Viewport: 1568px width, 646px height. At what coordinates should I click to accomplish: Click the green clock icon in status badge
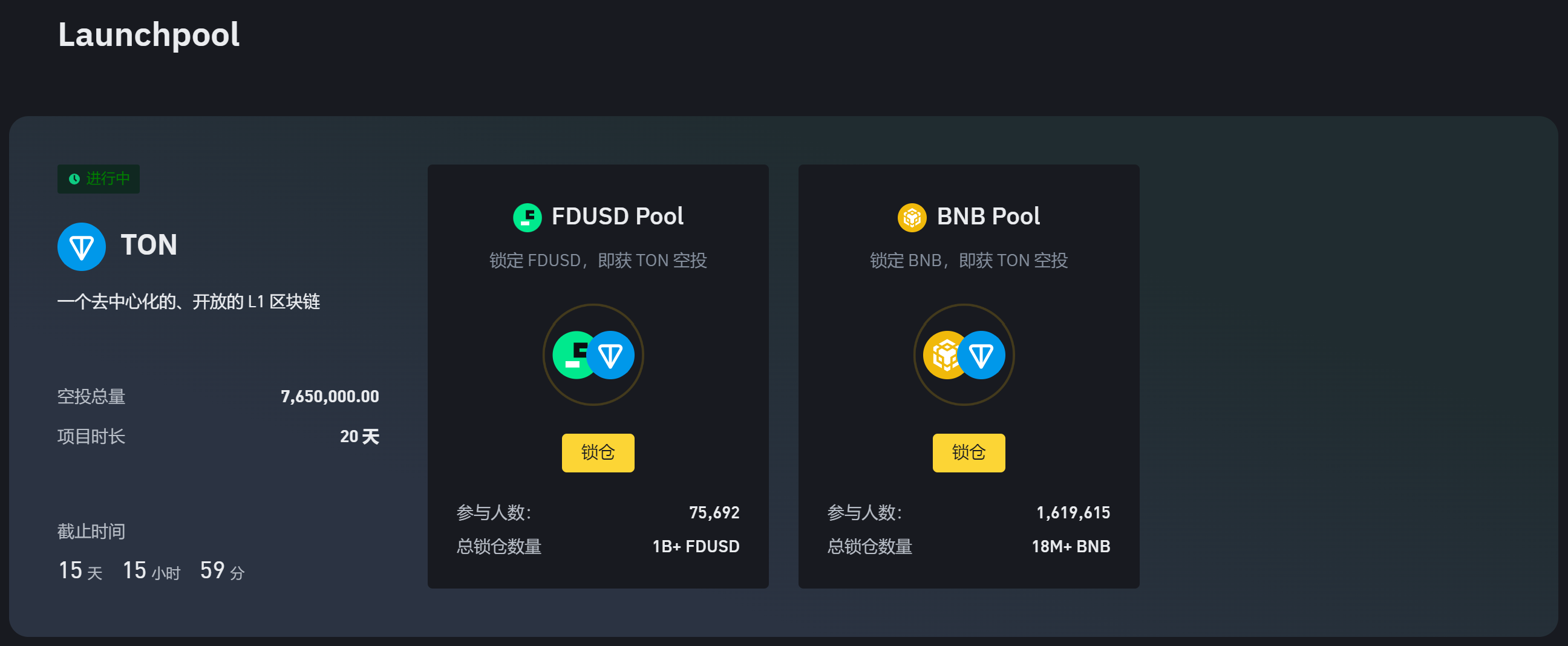click(x=74, y=179)
